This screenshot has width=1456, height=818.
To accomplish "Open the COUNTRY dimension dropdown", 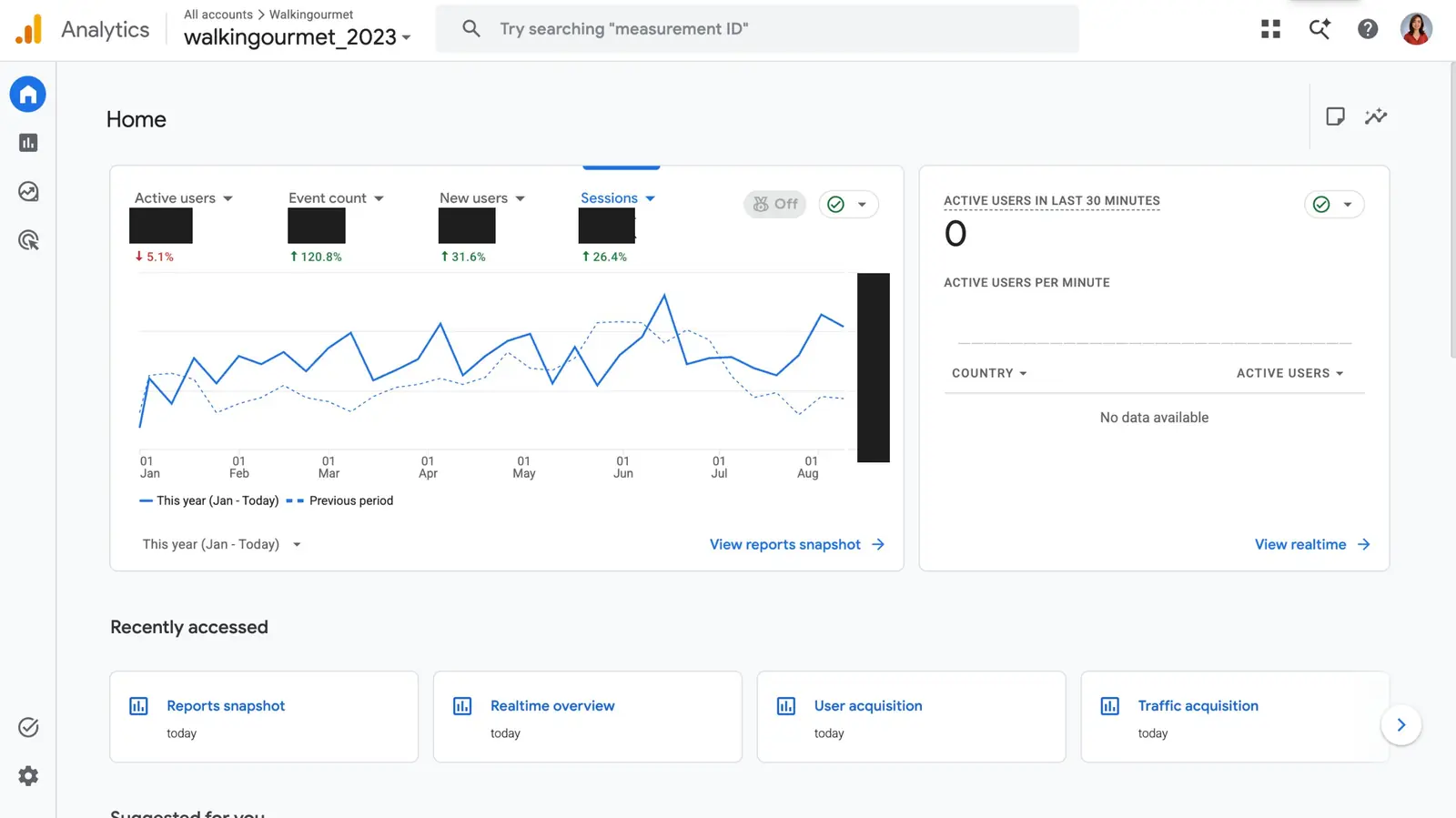I will coord(989,373).
